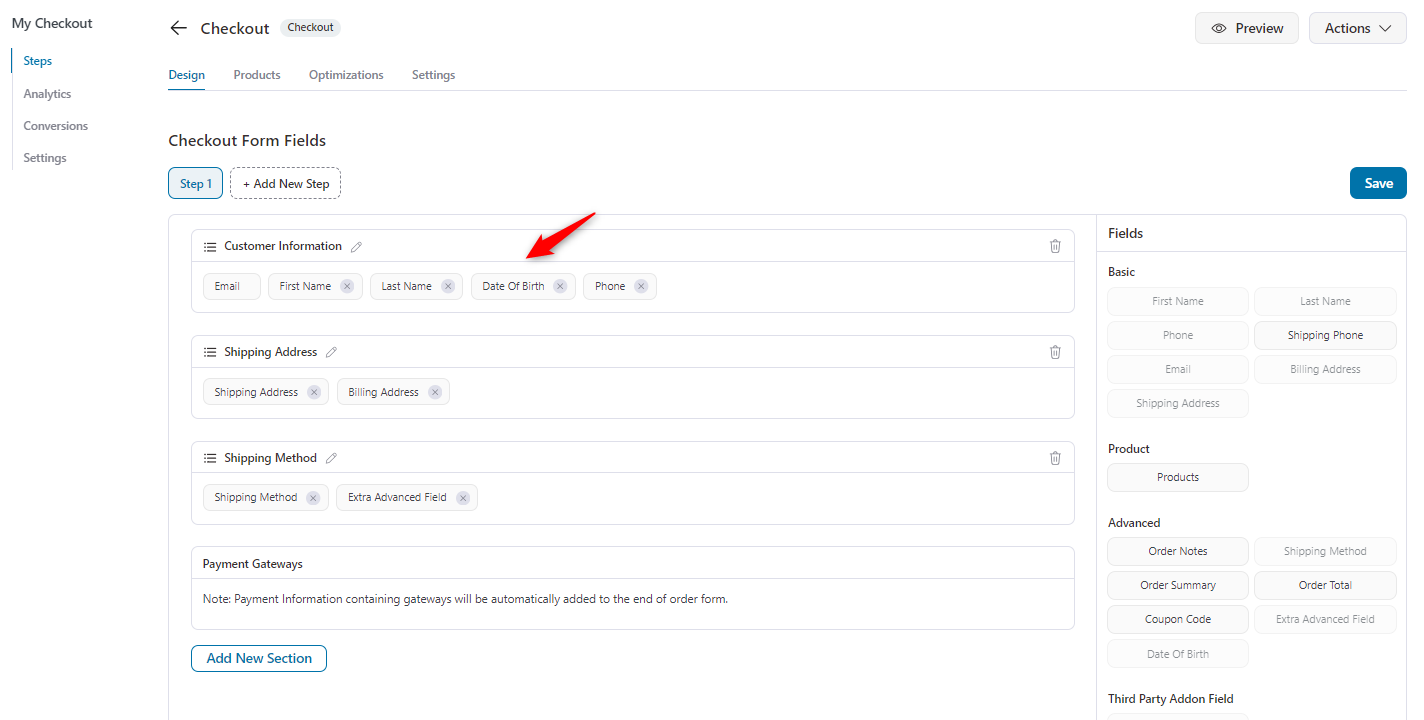Click the eye icon in Preview button

(1218, 28)
